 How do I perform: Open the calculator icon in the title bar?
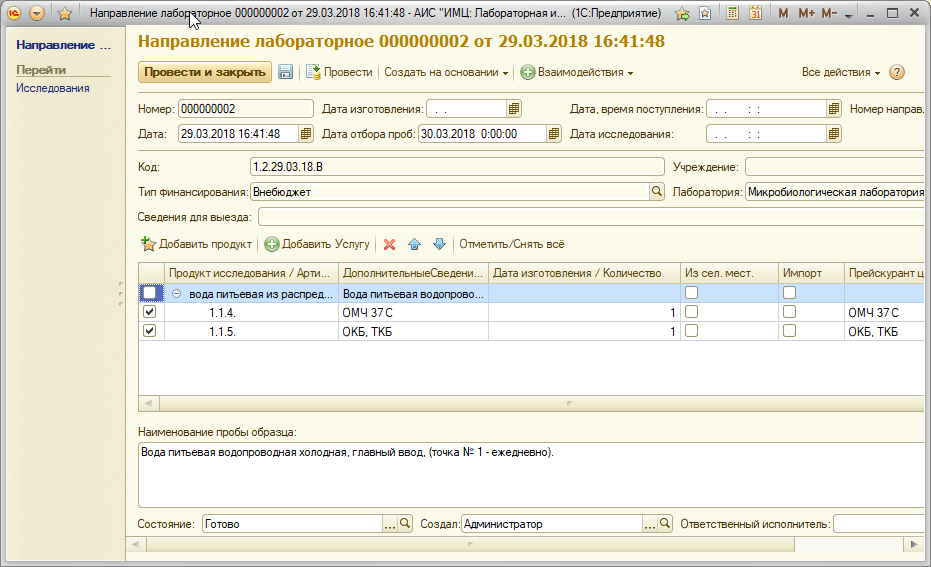[733, 14]
